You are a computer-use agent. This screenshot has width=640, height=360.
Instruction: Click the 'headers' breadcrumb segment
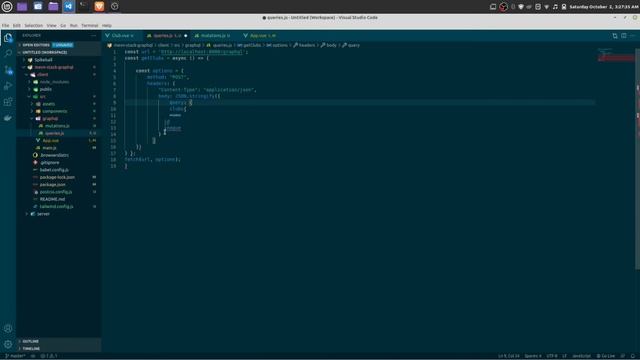[x=304, y=45]
